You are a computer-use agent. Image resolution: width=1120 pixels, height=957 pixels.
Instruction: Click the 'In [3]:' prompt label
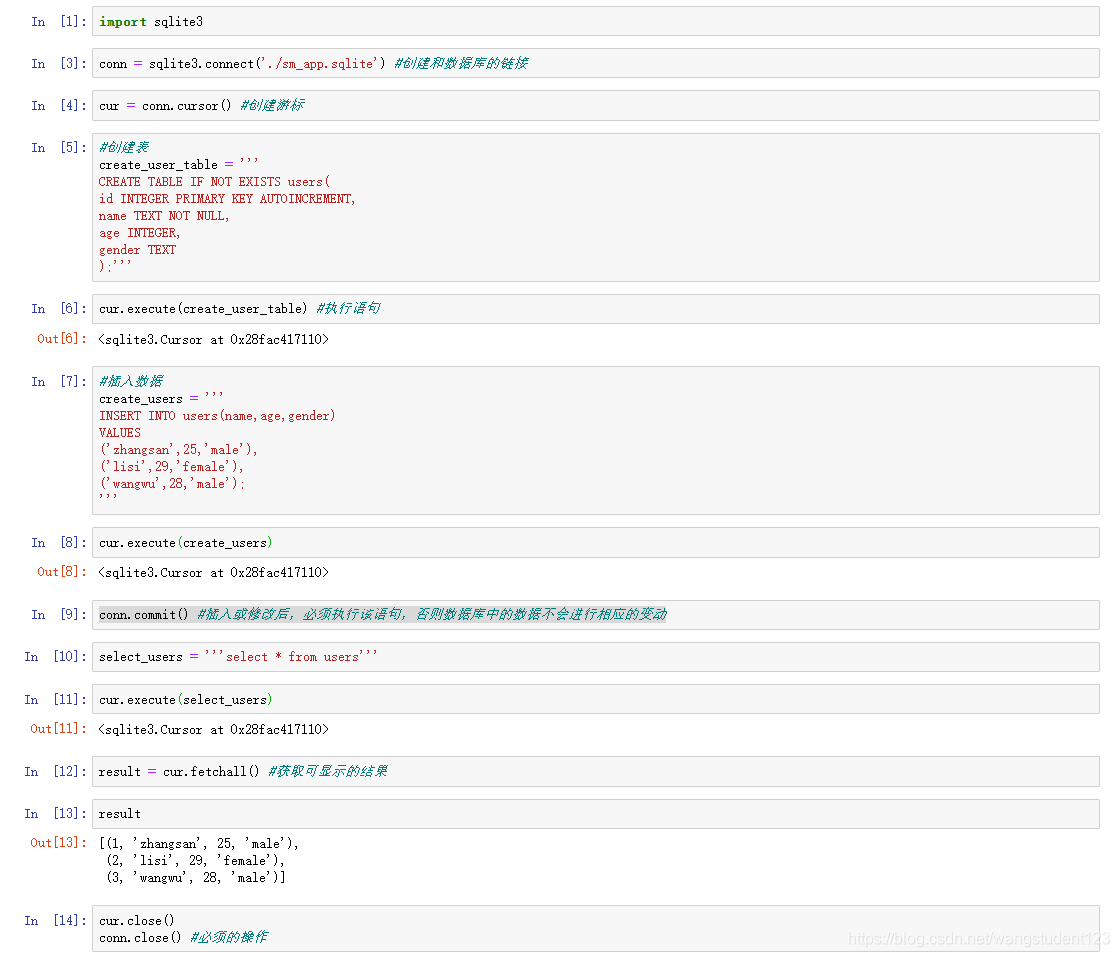59,64
